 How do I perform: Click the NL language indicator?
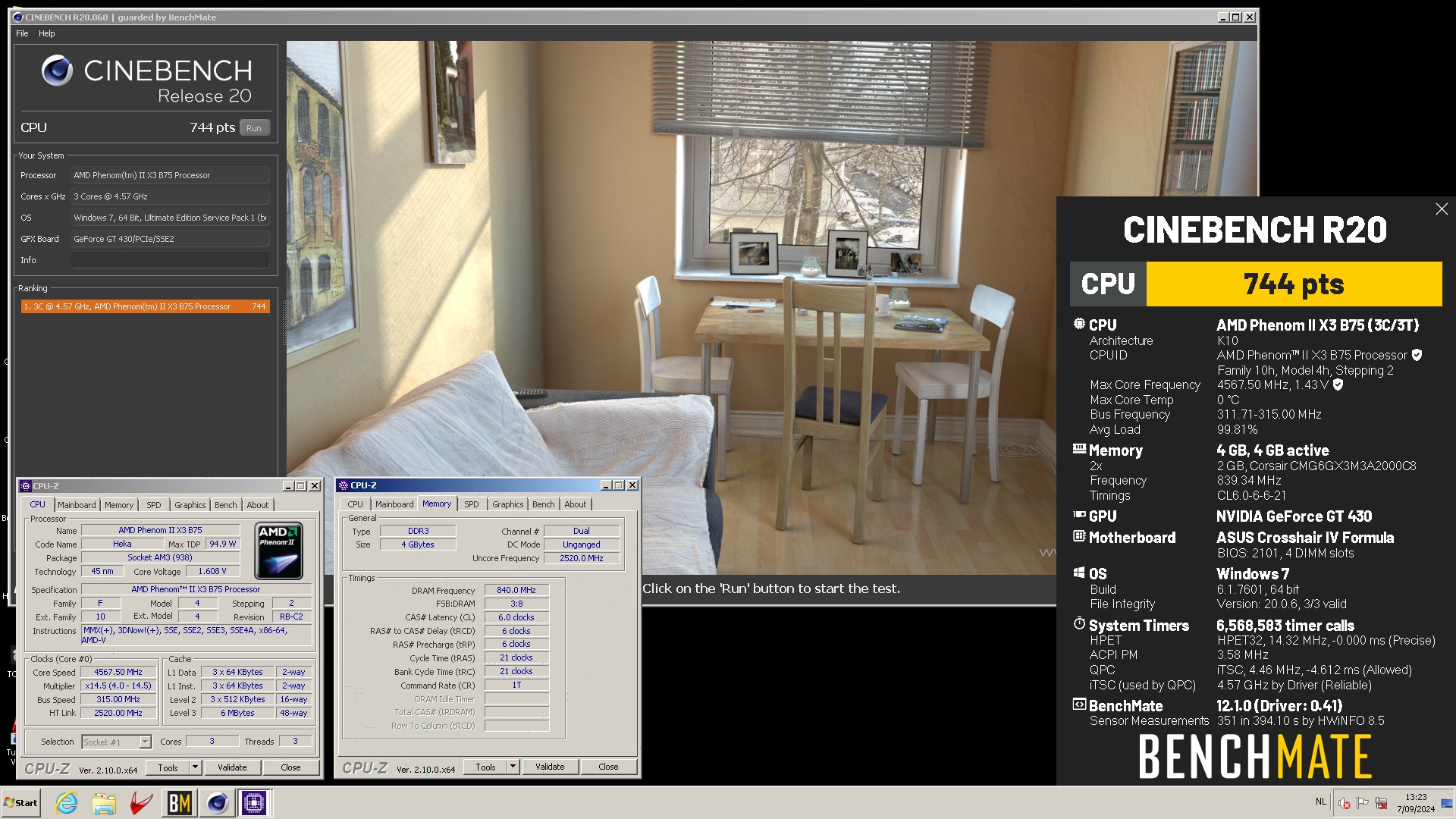(1321, 802)
